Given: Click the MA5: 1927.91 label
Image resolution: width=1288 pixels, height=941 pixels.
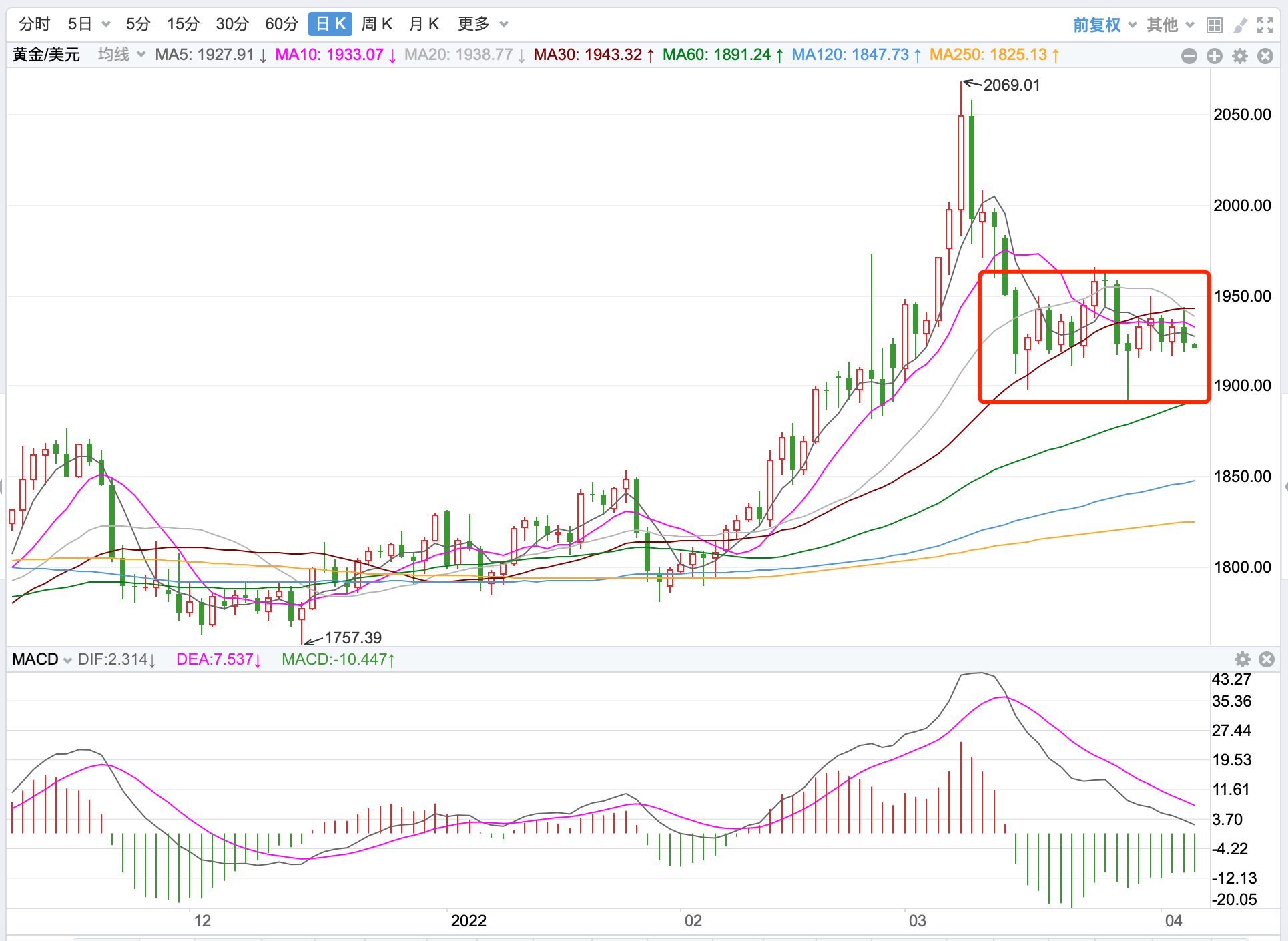Looking at the screenshot, I should click(x=212, y=55).
